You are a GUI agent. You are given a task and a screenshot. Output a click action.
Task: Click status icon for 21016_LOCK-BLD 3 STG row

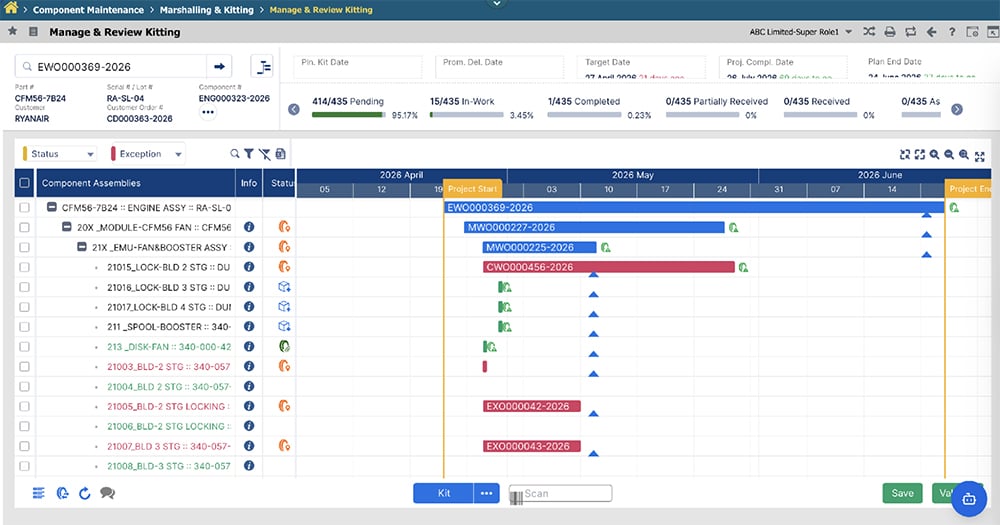[x=284, y=287]
